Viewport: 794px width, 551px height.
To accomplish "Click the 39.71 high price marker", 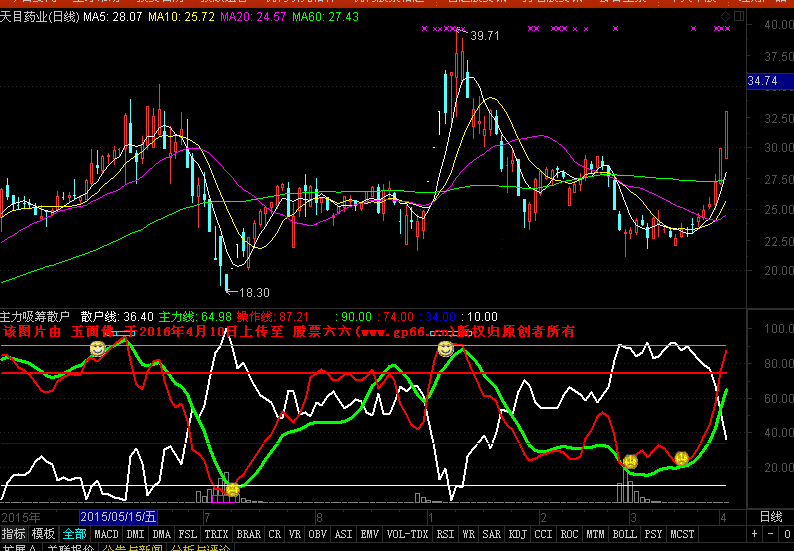I will click(x=484, y=36).
